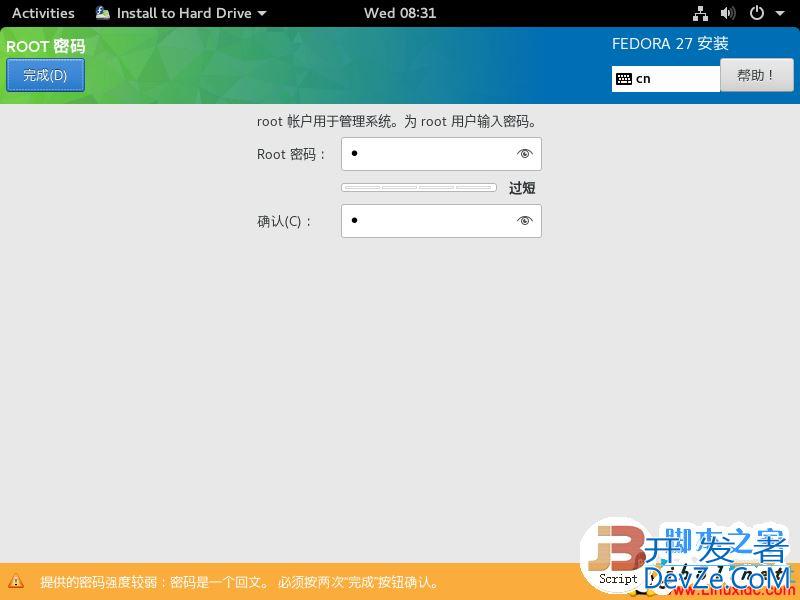The width and height of the screenshot is (800, 600).
Task: Click the 完成(D) done button
Action: point(45,75)
